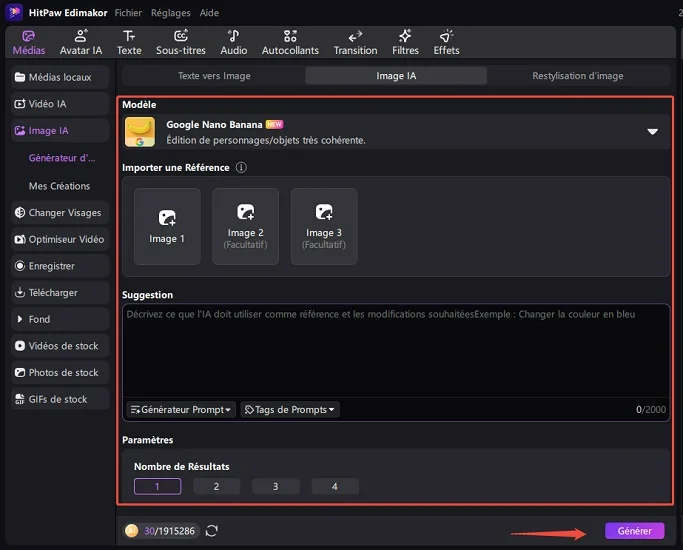Click the refresh credits icon
Viewport: 683px width, 550px height.
[212, 531]
